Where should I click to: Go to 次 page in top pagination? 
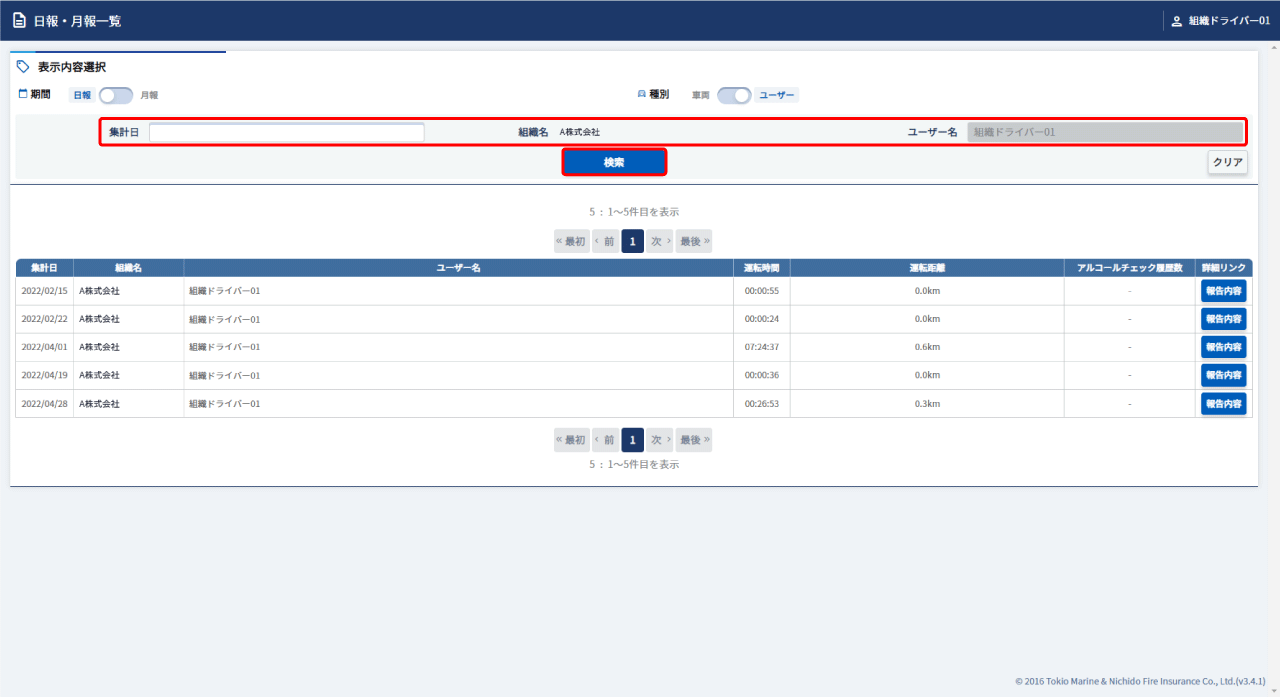(x=659, y=241)
